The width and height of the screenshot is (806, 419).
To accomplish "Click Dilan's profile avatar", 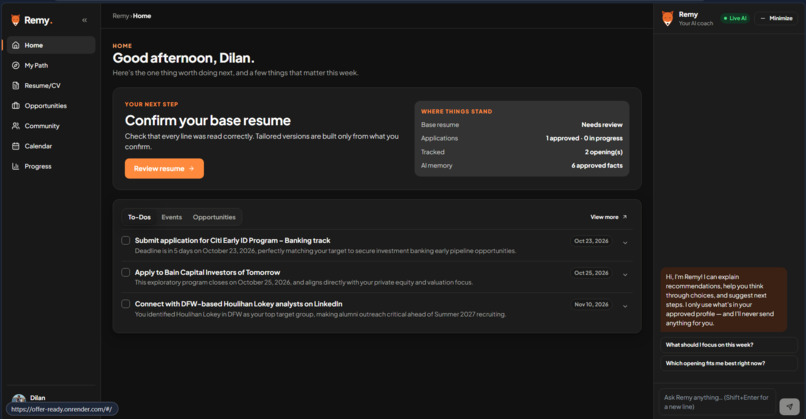I will point(19,398).
